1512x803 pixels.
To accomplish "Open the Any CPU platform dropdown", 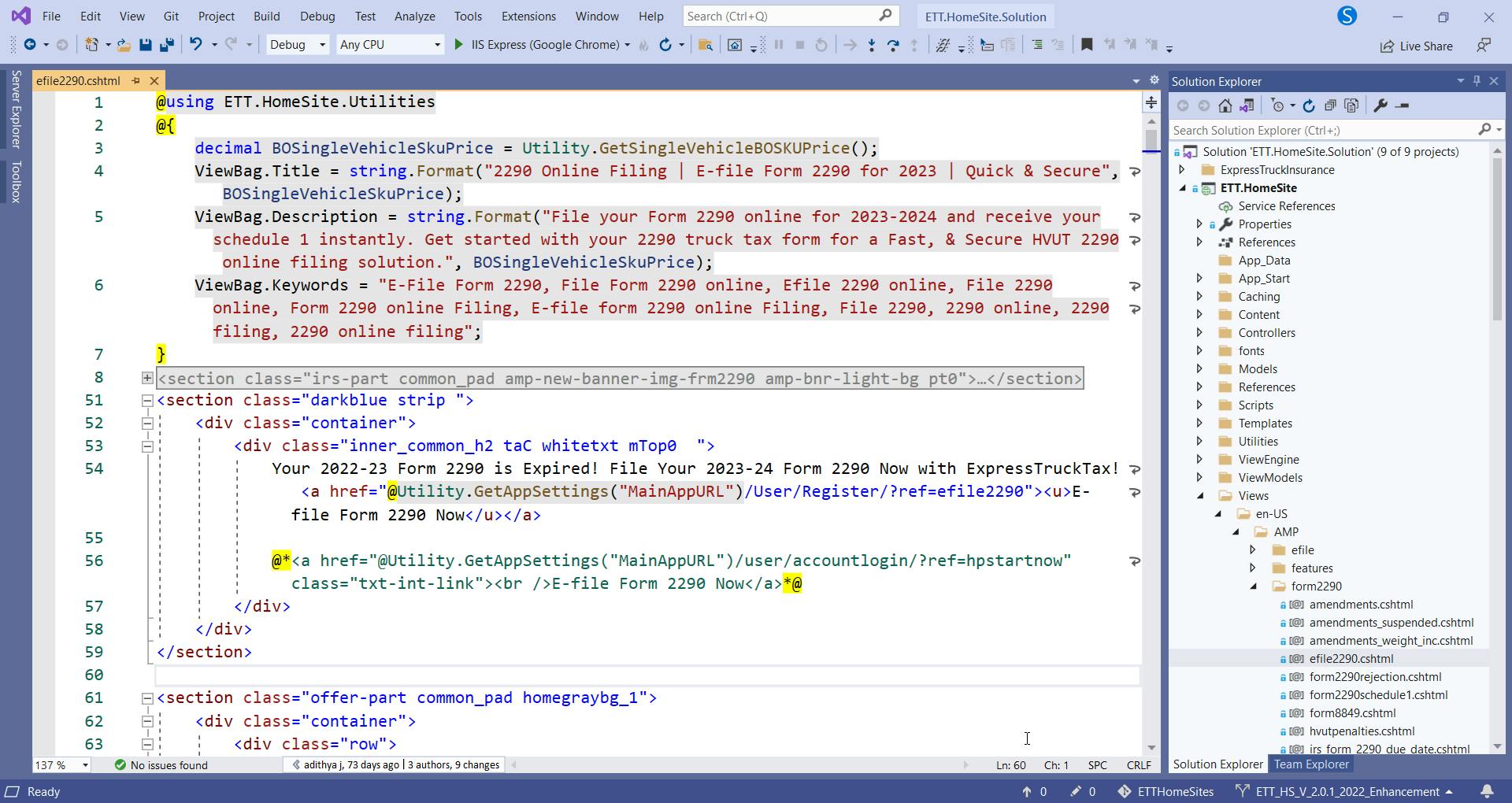I will point(390,45).
